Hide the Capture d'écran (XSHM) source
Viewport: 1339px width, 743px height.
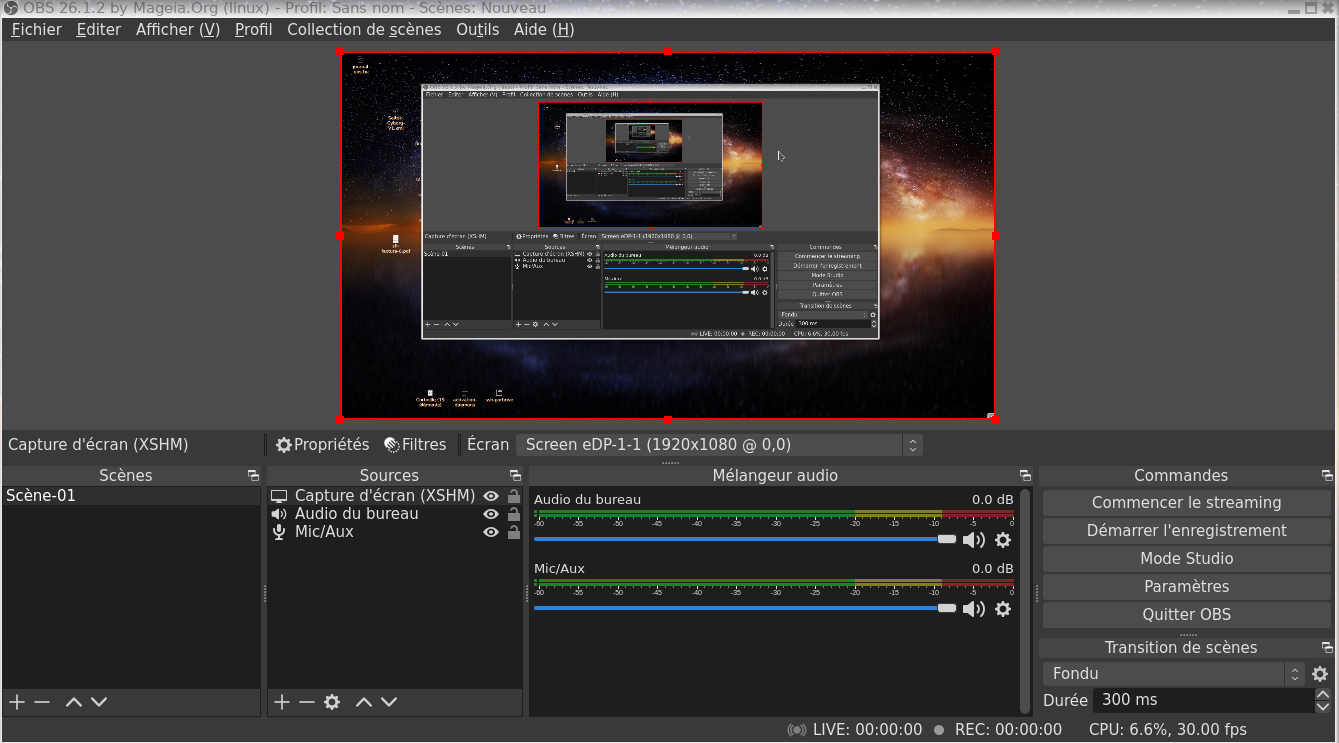pyautogui.click(x=491, y=496)
